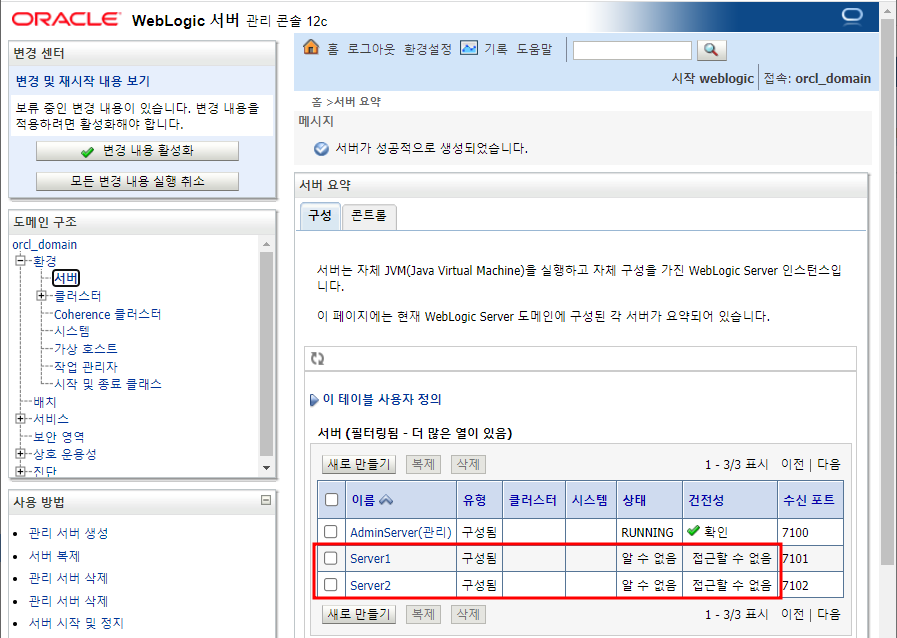Image resolution: width=897 pixels, height=638 pixels.
Task: Select orcl_domain at the top of the domain tree
Action: pyautogui.click(x=45, y=244)
